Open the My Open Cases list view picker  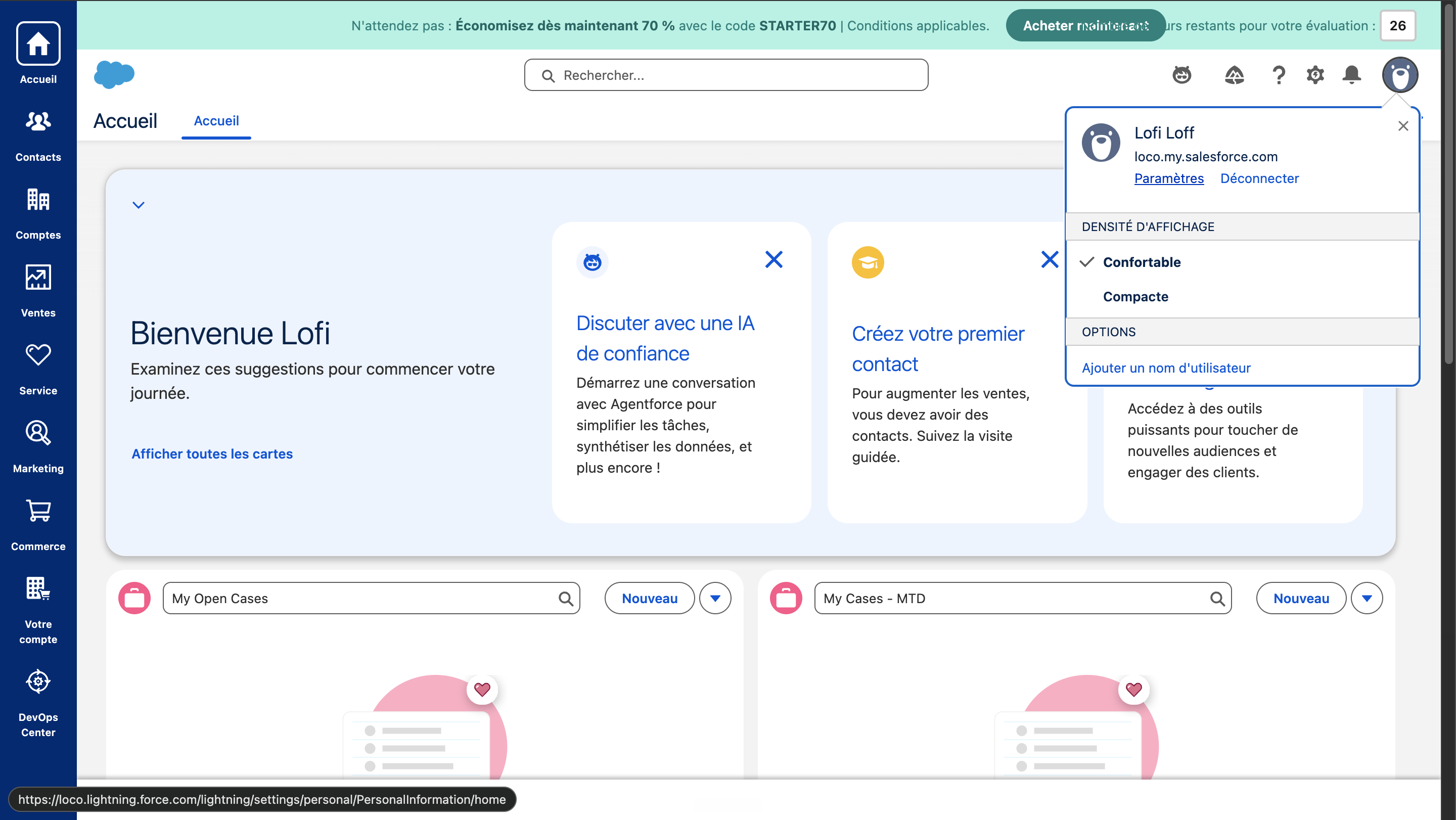372,598
